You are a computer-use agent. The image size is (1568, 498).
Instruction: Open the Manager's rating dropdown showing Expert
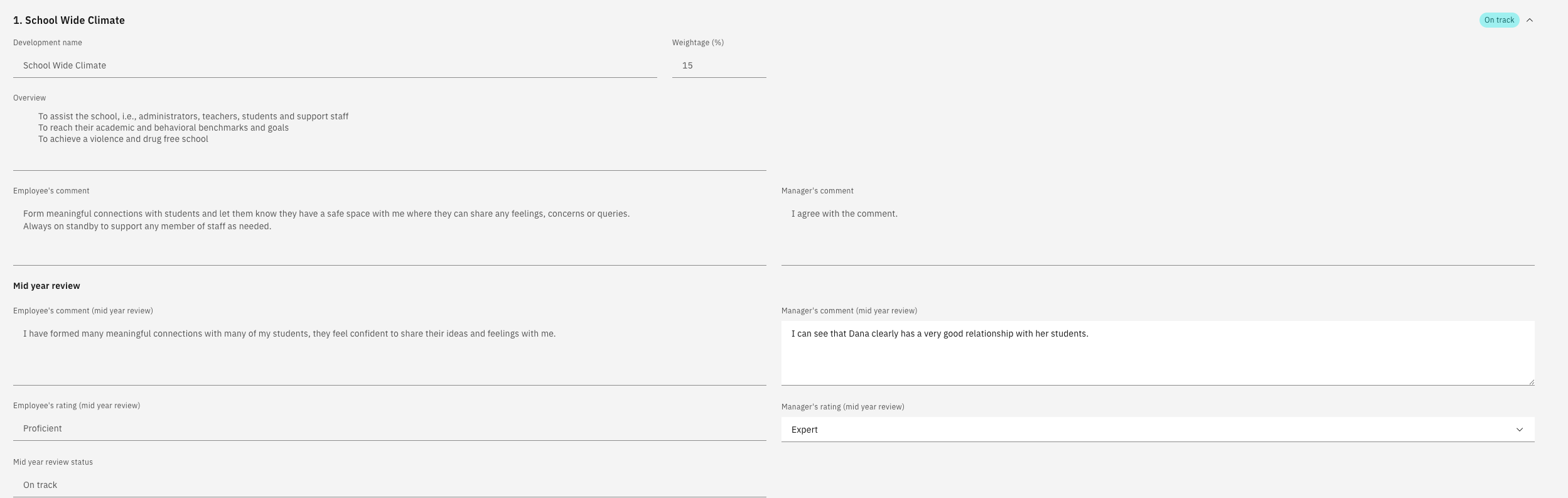point(1157,430)
